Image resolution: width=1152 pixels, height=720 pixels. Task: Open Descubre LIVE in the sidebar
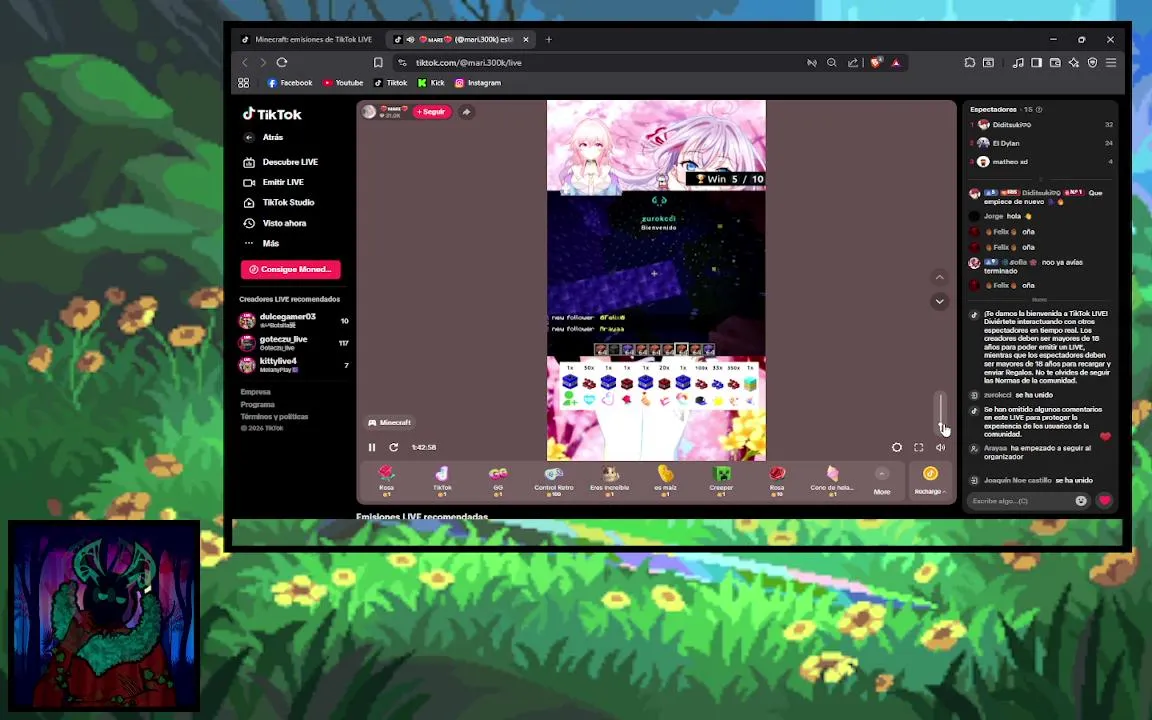pos(280,162)
